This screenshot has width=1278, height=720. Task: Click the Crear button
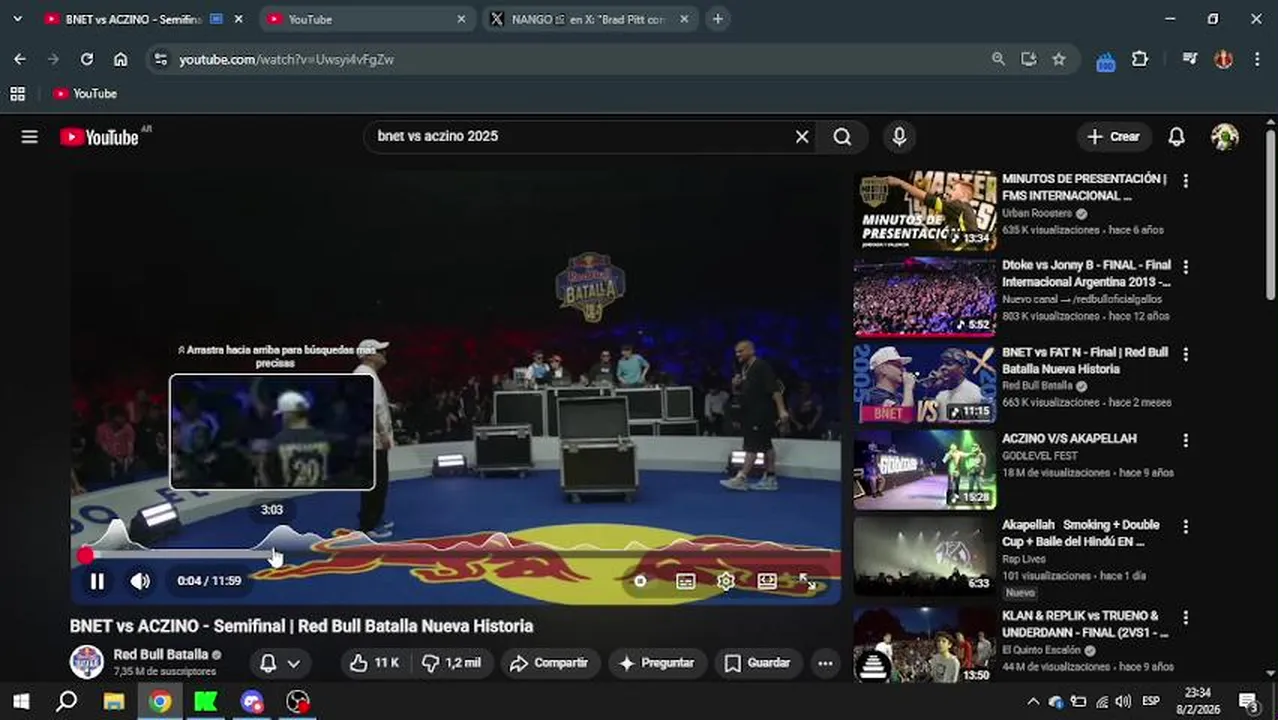click(1113, 137)
